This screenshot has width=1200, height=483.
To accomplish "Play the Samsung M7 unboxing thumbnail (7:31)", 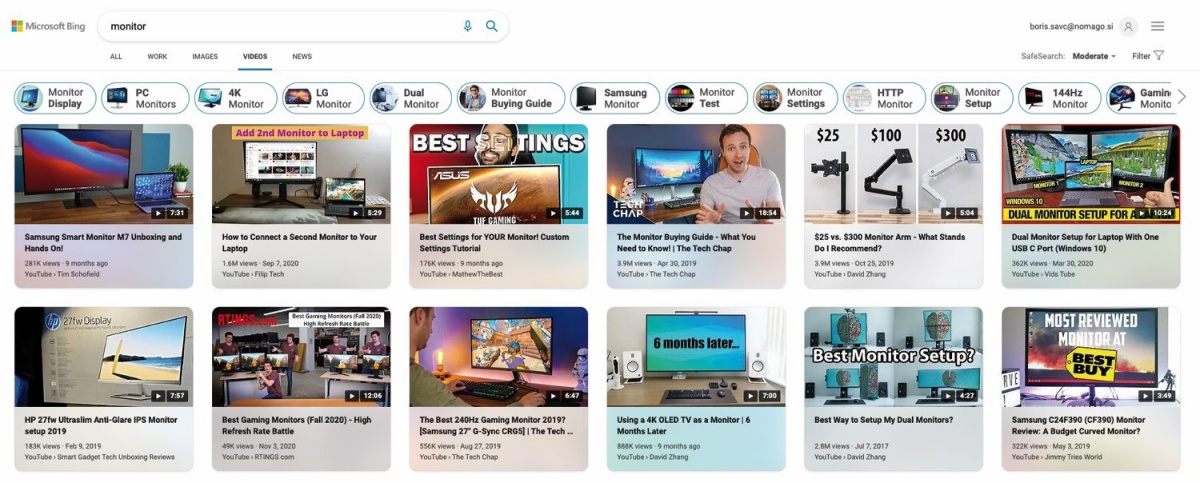I will coord(104,173).
